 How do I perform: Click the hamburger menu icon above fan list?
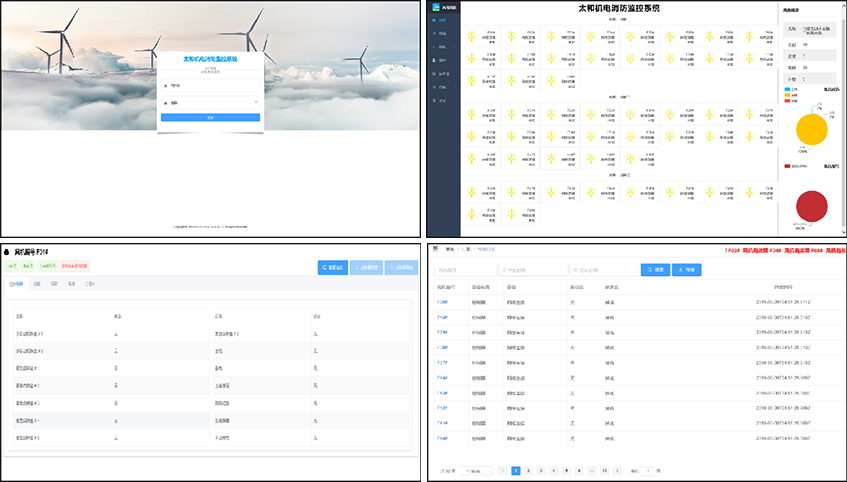coord(435,248)
